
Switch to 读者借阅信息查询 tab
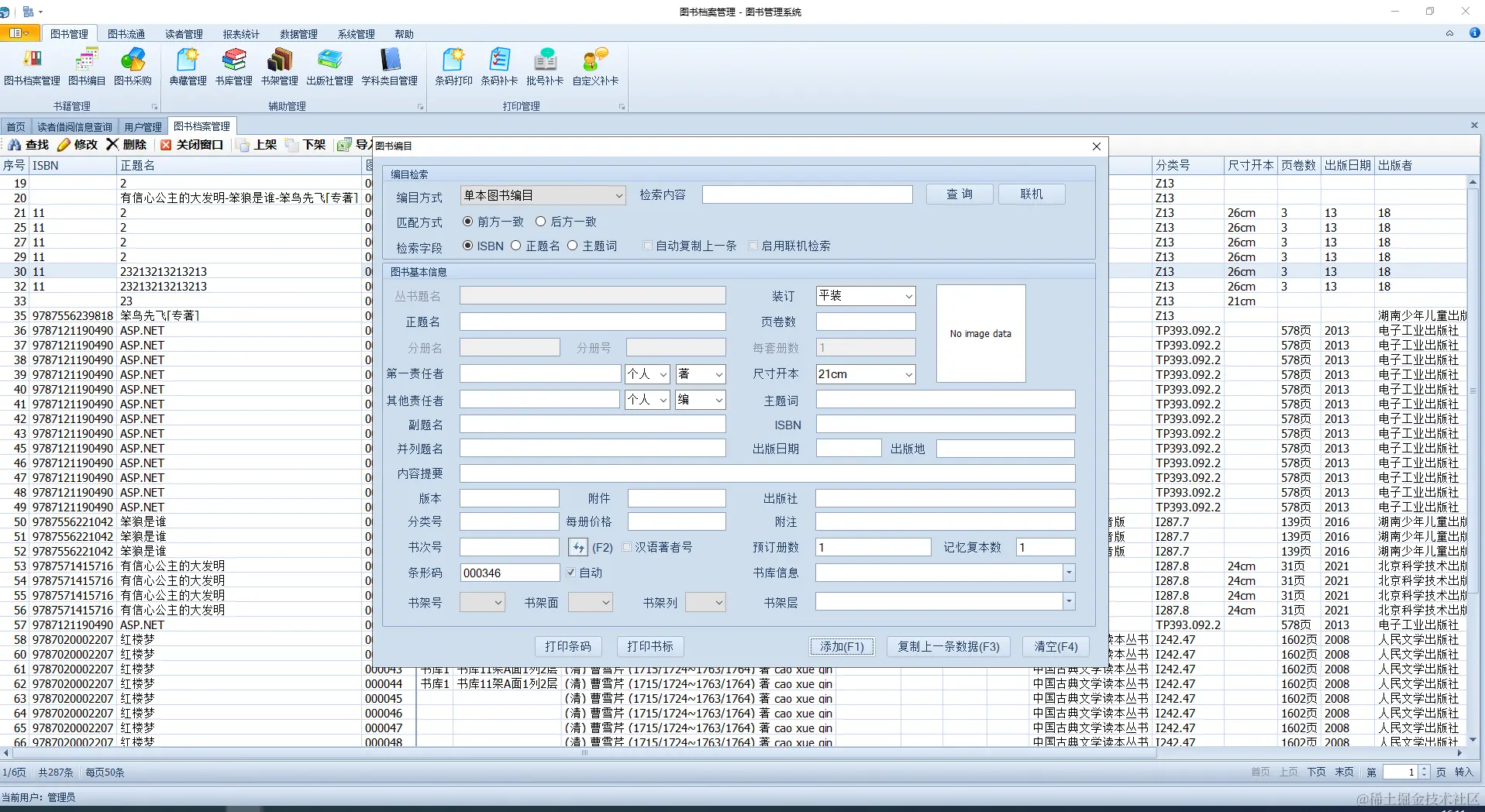pos(75,126)
